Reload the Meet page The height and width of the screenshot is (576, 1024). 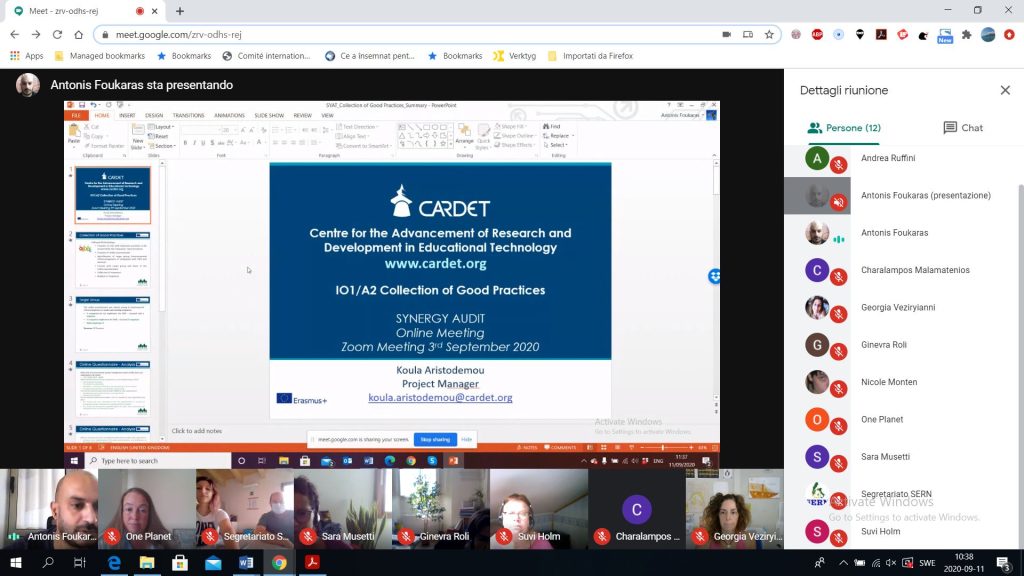57,35
